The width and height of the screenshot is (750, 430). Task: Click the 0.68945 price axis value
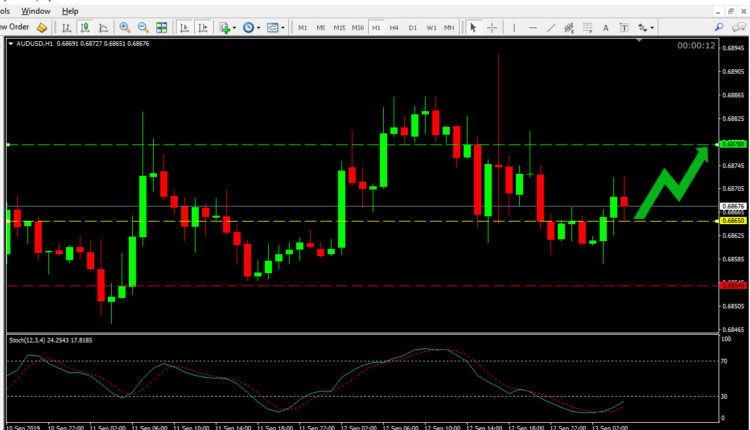[x=733, y=48]
